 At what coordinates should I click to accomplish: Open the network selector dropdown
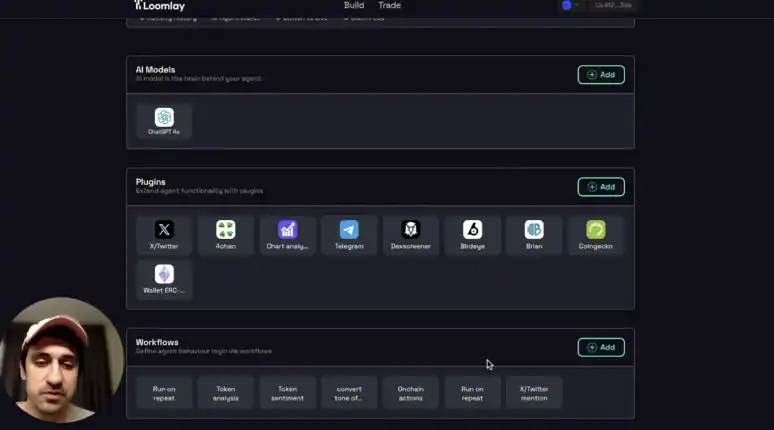tap(570, 5)
